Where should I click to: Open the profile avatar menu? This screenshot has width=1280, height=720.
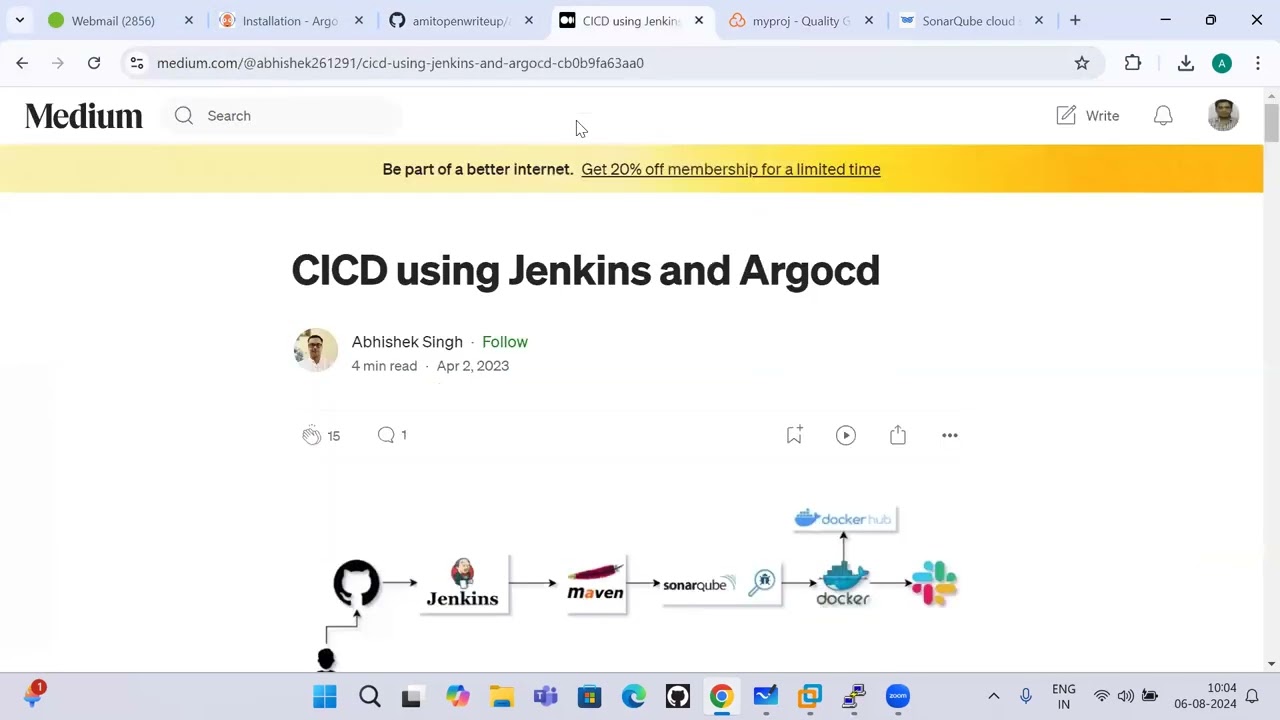pyautogui.click(x=1223, y=116)
